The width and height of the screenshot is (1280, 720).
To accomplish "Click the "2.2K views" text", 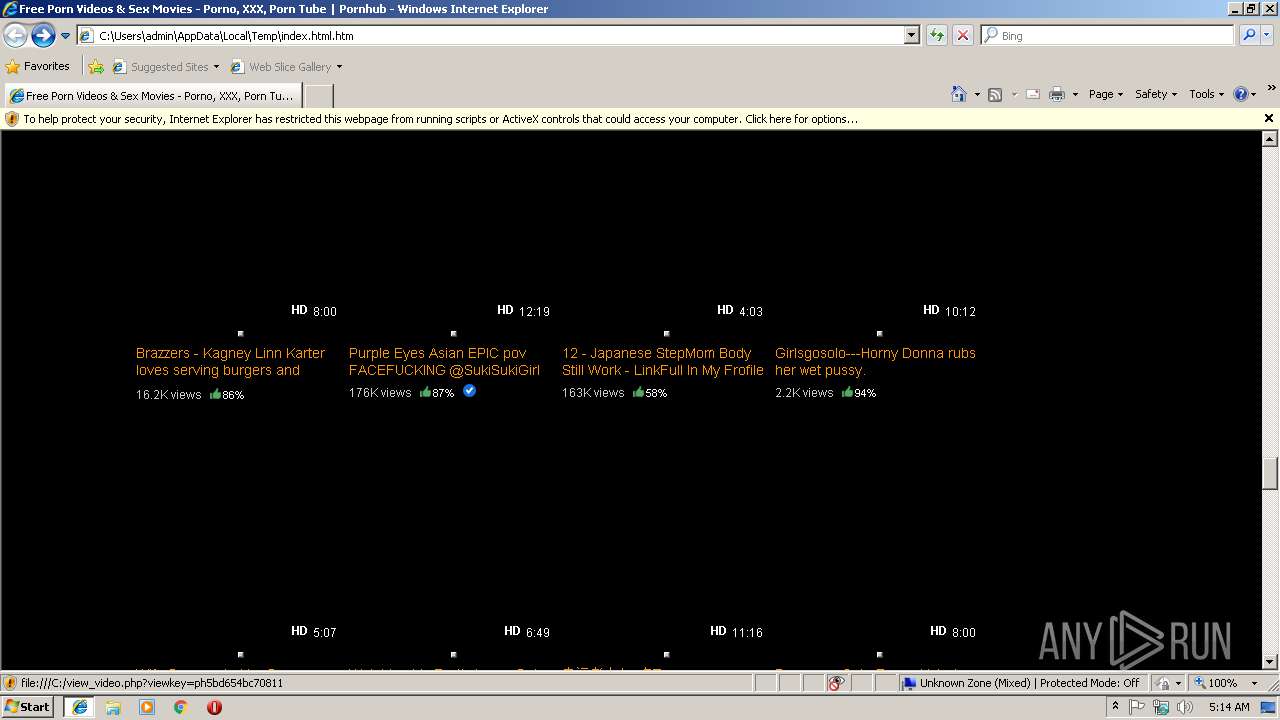I will [804, 393].
